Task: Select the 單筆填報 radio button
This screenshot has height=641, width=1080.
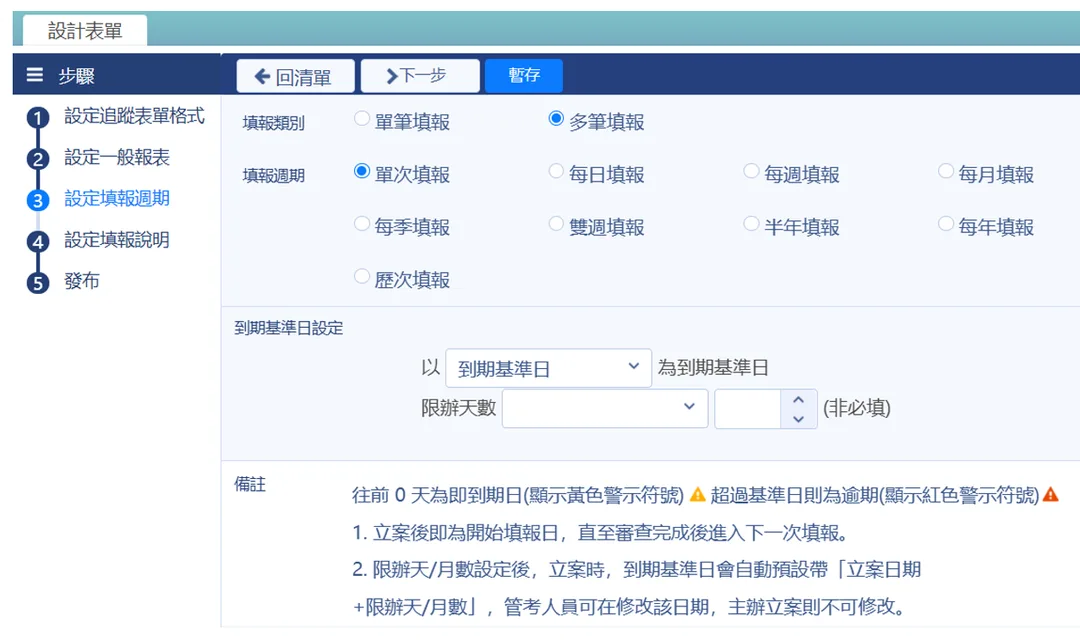Action: point(362,118)
